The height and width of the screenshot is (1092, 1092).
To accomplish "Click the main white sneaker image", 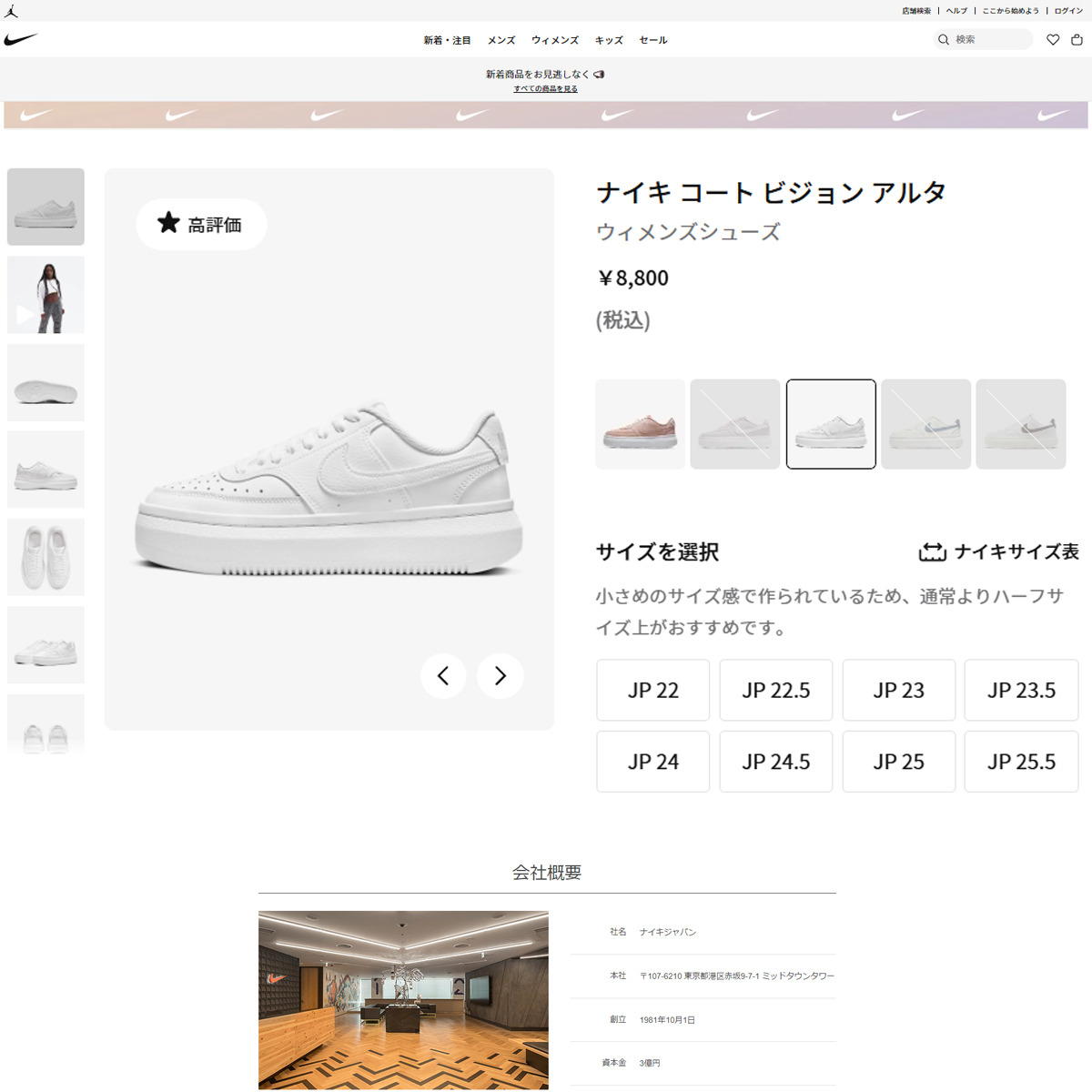I will point(329,490).
